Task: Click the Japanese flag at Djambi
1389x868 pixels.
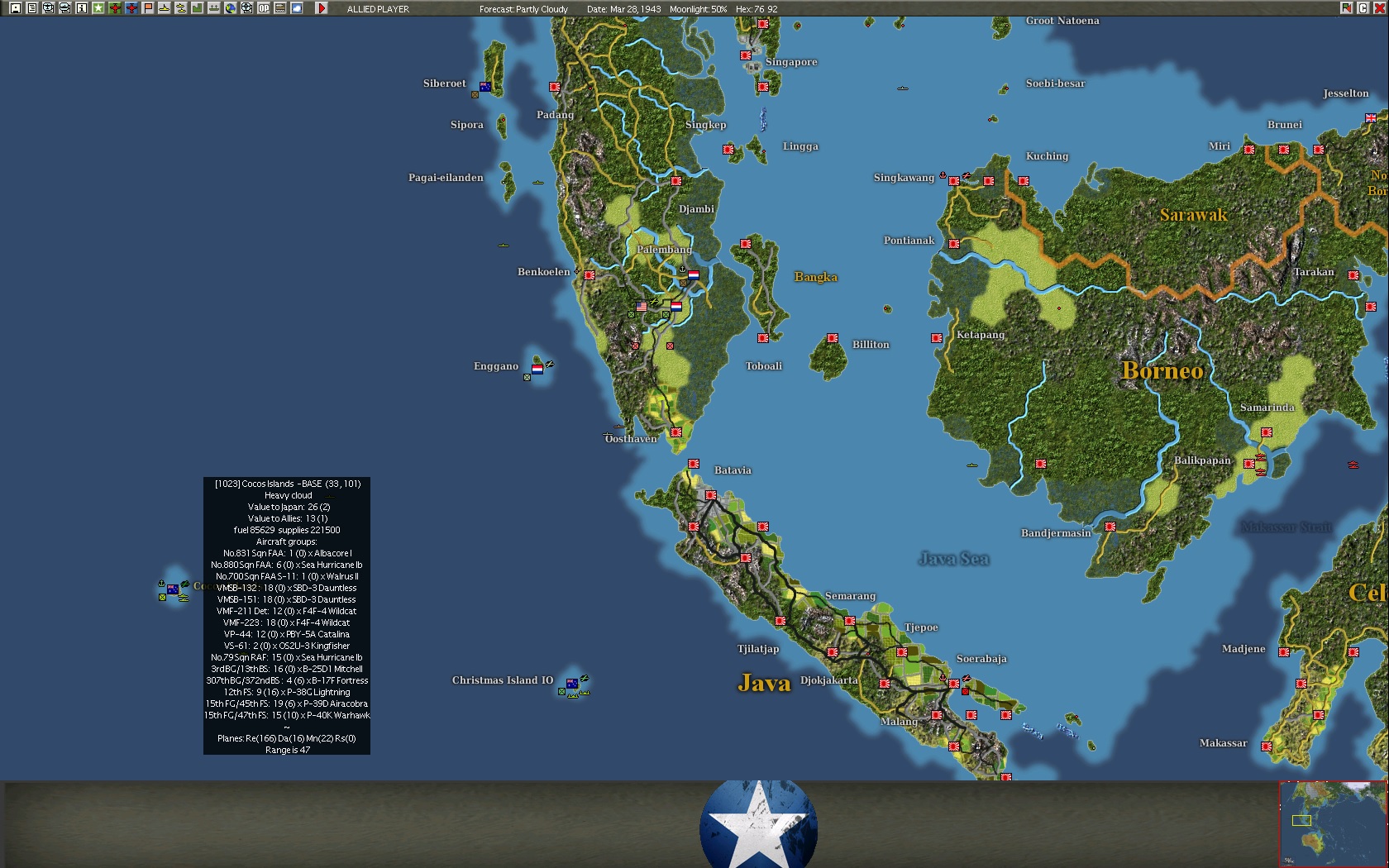Action: pos(676,180)
